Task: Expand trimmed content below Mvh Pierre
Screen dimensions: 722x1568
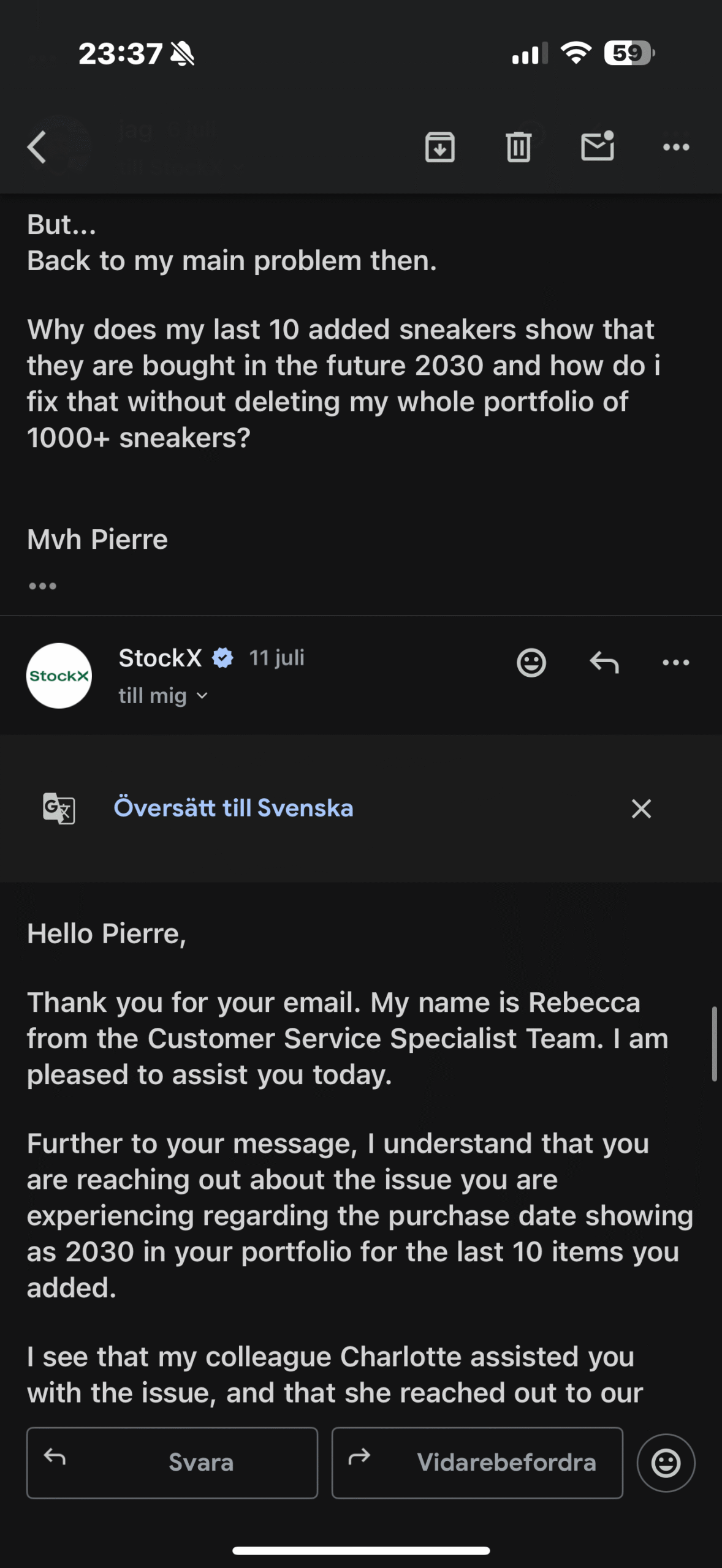Action: pyautogui.click(x=42, y=586)
